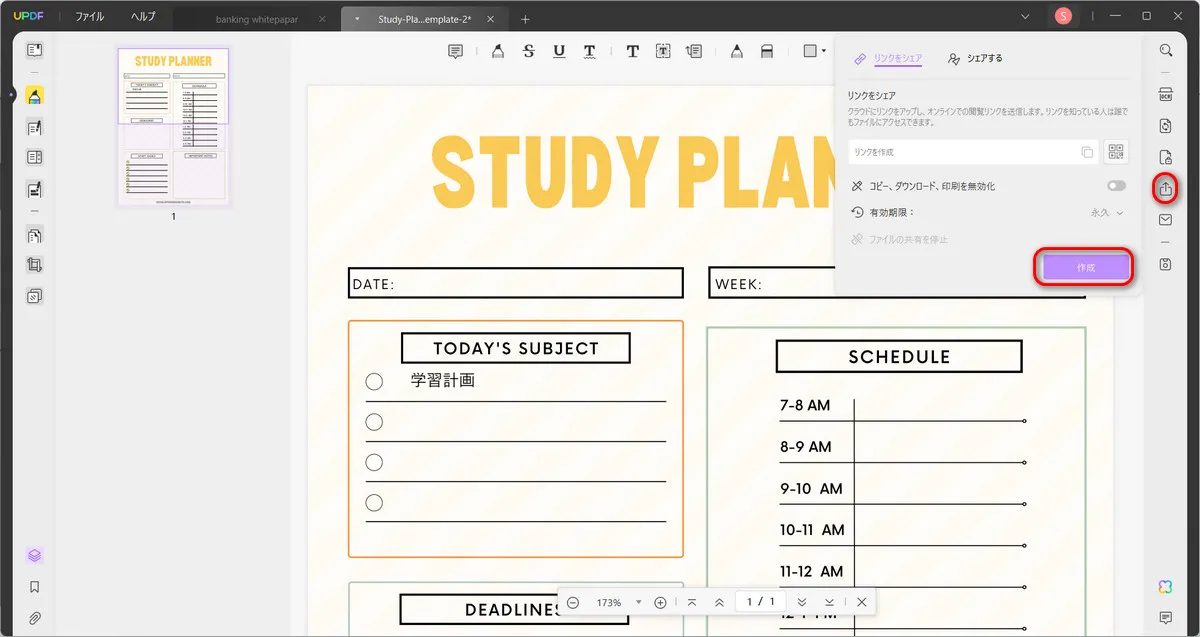
Task: Select the Text comment (T) tool
Action: click(x=632, y=51)
